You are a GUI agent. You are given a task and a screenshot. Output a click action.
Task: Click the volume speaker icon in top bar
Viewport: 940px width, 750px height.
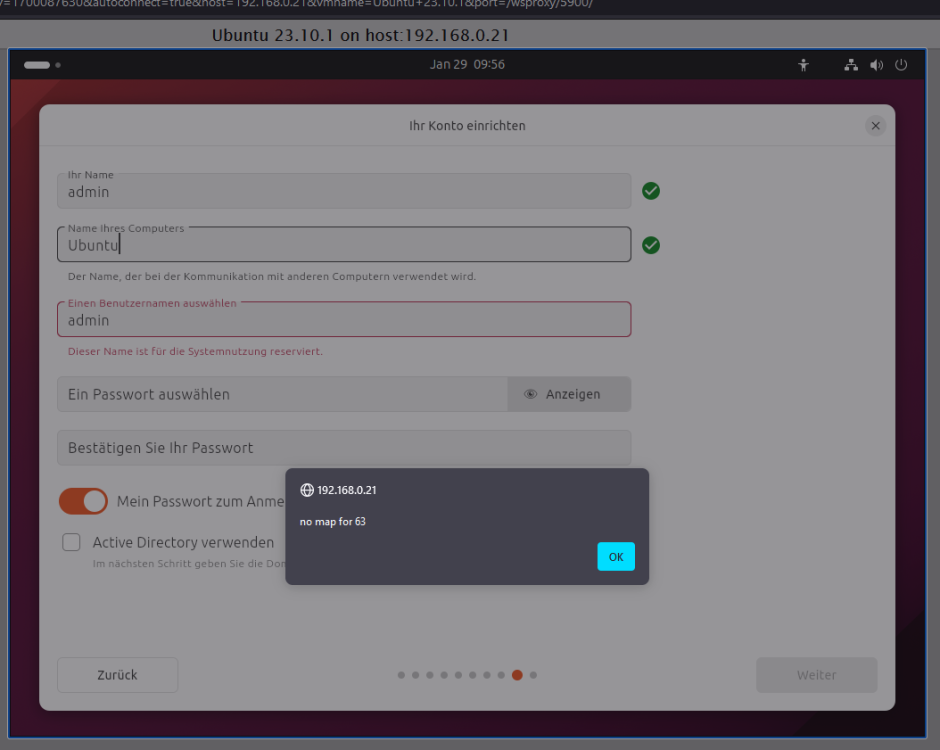[x=876, y=65]
